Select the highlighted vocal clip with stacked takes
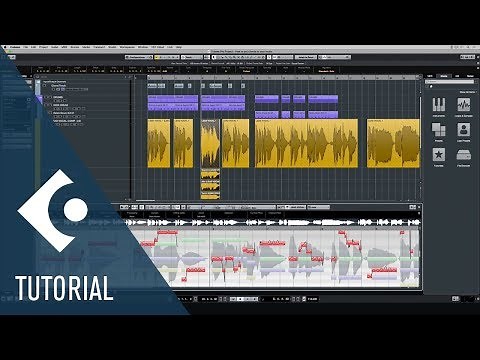Viewport: 480px width, 360px height. (210, 143)
